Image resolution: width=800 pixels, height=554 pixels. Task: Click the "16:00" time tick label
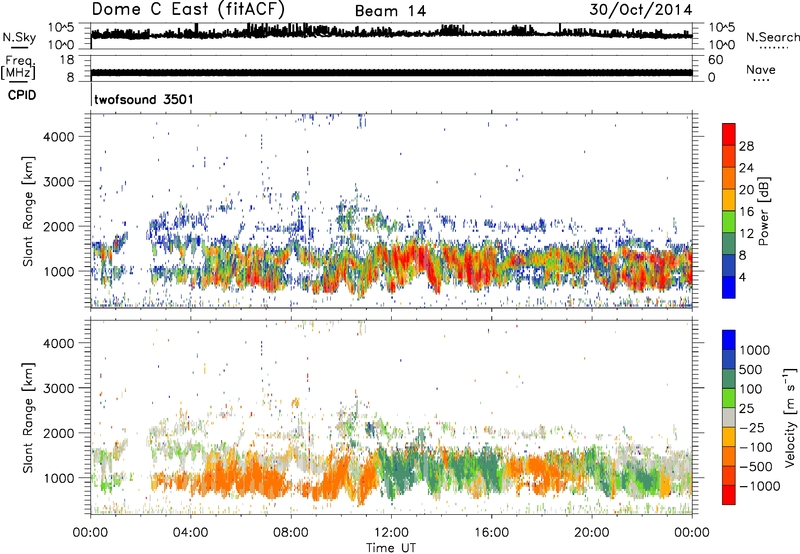(x=491, y=533)
